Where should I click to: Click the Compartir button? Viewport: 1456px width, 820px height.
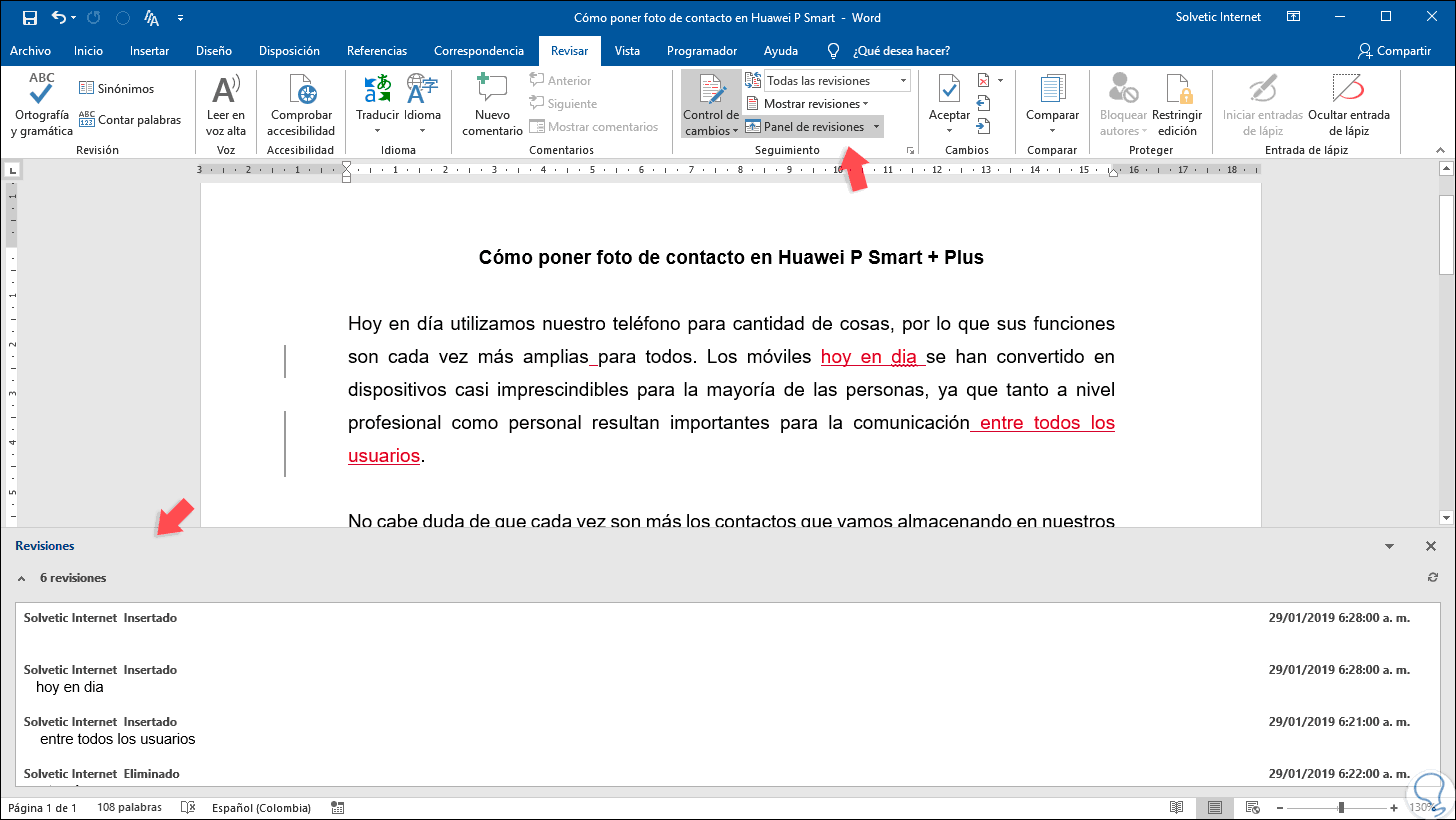point(1394,51)
